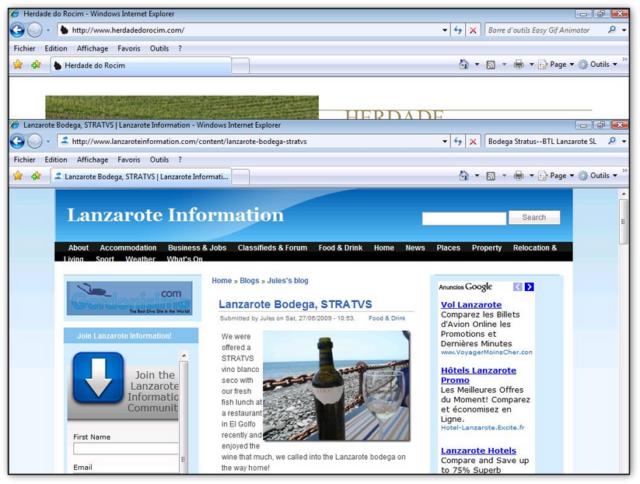Open Affichage menu in Lanzarote window
This screenshot has height=484, width=640.
tap(92, 160)
